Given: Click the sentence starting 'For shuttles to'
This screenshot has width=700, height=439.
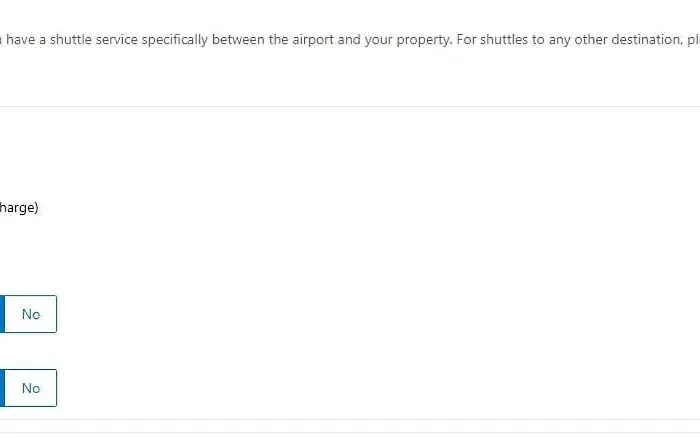Looking at the screenshot, I should 578,40.
